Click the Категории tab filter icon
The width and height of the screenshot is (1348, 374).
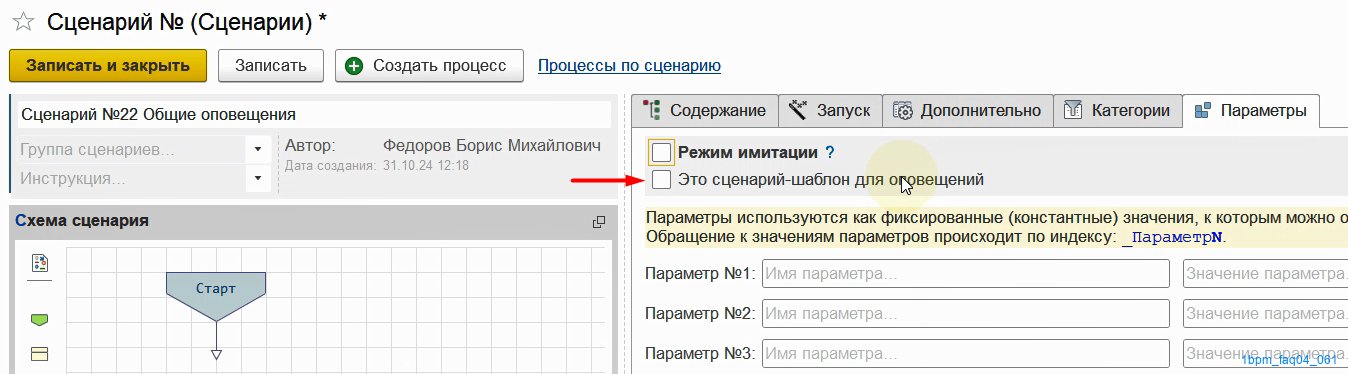pyautogui.click(x=1074, y=110)
